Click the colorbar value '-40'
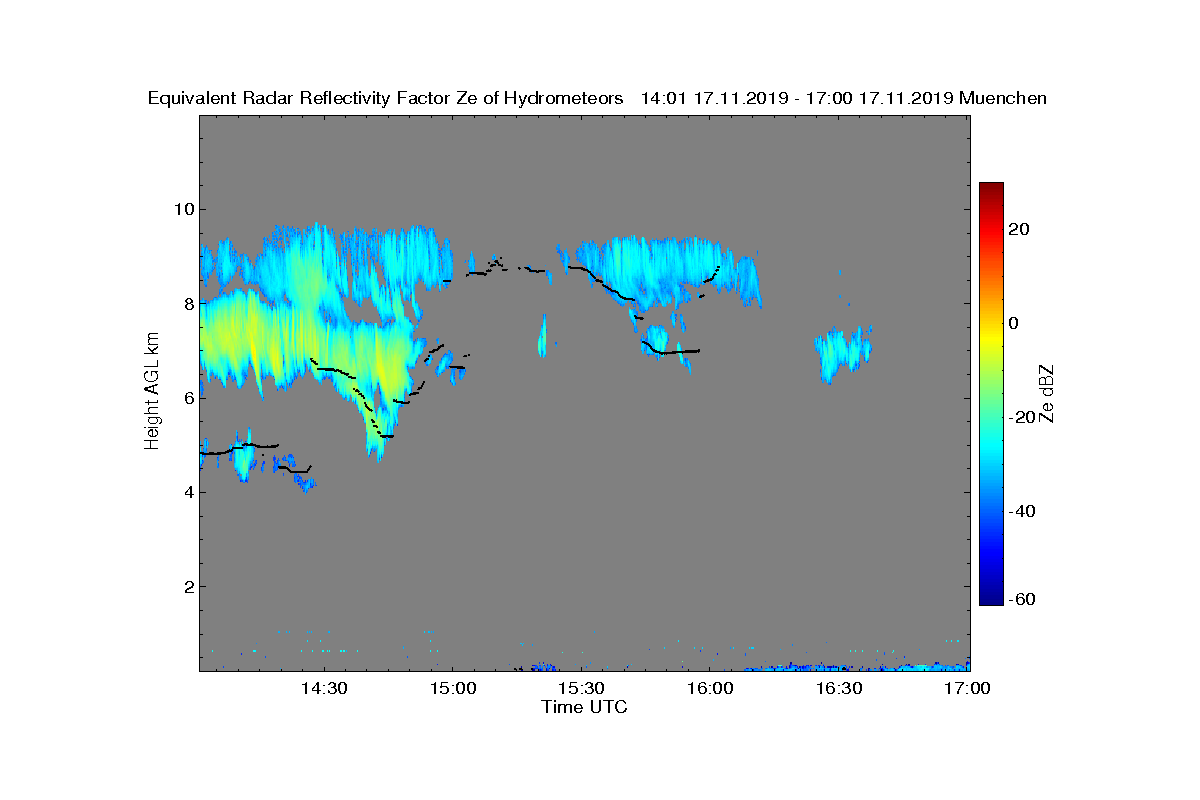1200x800 pixels. point(1022,511)
